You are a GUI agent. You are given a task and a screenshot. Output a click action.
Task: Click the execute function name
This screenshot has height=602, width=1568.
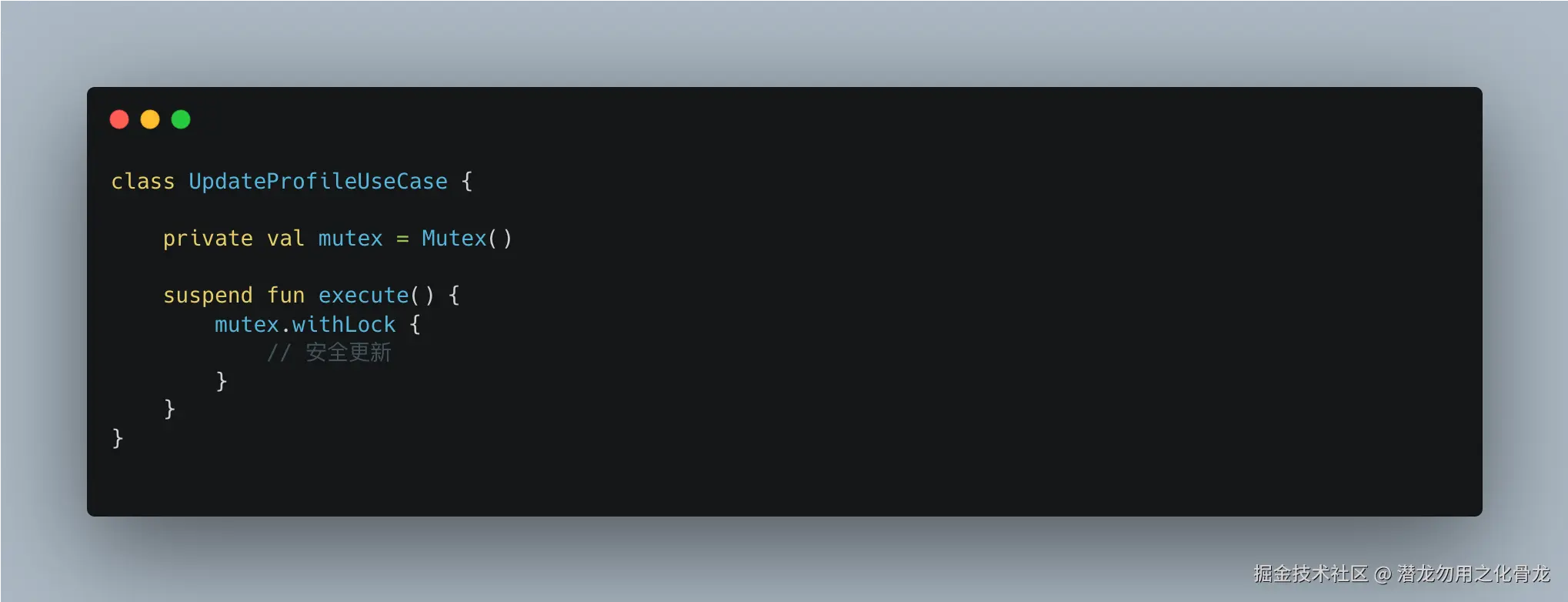pyautogui.click(x=363, y=296)
